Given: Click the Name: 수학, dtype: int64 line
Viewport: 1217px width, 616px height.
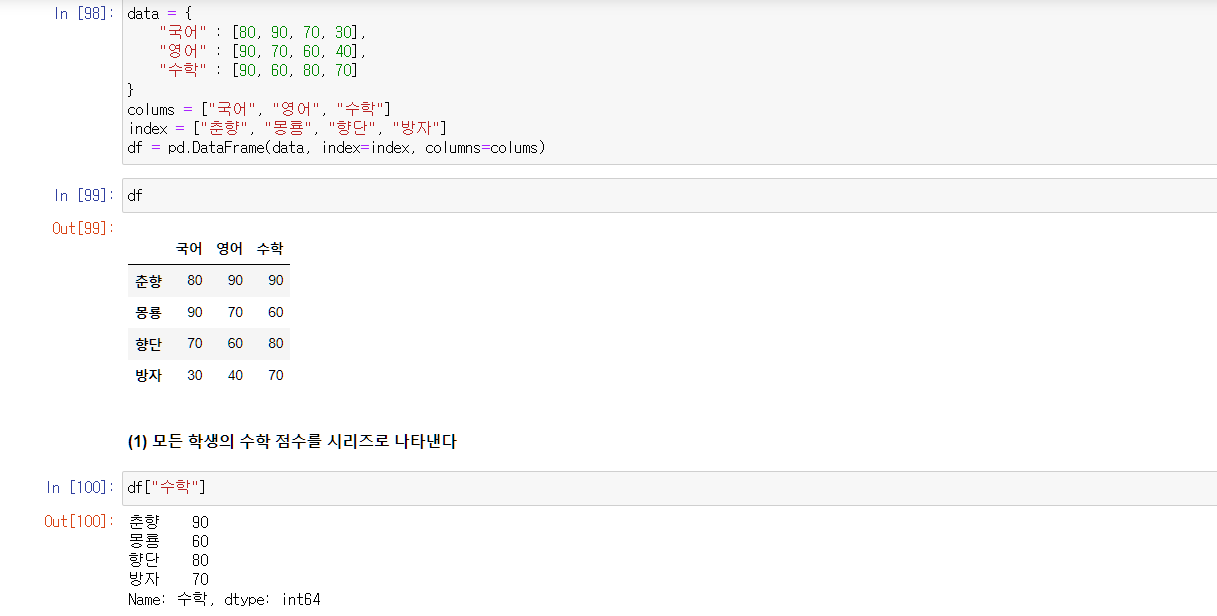Looking at the screenshot, I should coord(225,599).
